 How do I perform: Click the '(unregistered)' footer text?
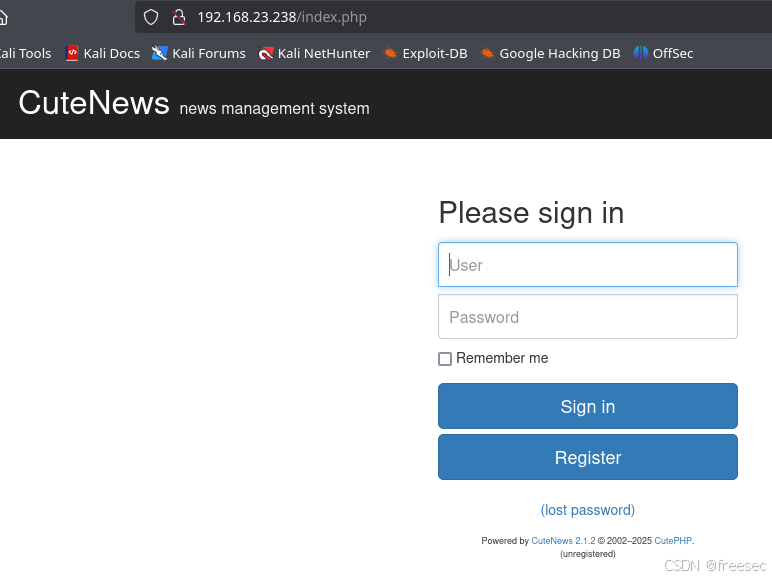588,554
